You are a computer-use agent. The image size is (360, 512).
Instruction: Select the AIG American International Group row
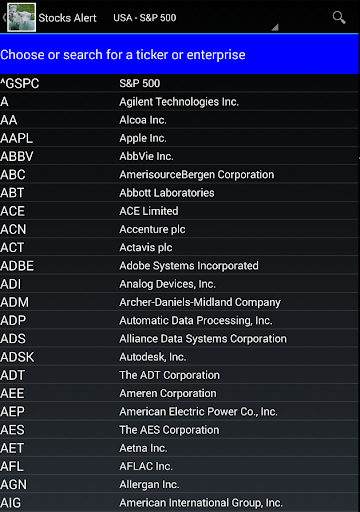tap(179, 503)
